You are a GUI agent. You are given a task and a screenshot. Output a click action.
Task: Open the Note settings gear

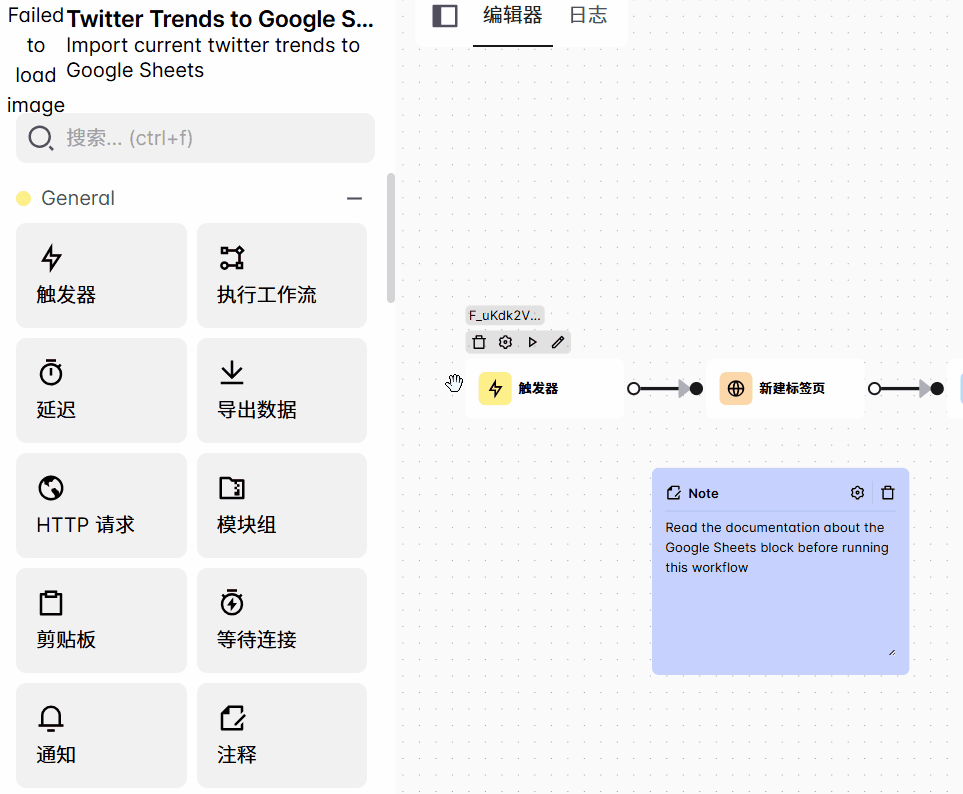tap(857, 492)
